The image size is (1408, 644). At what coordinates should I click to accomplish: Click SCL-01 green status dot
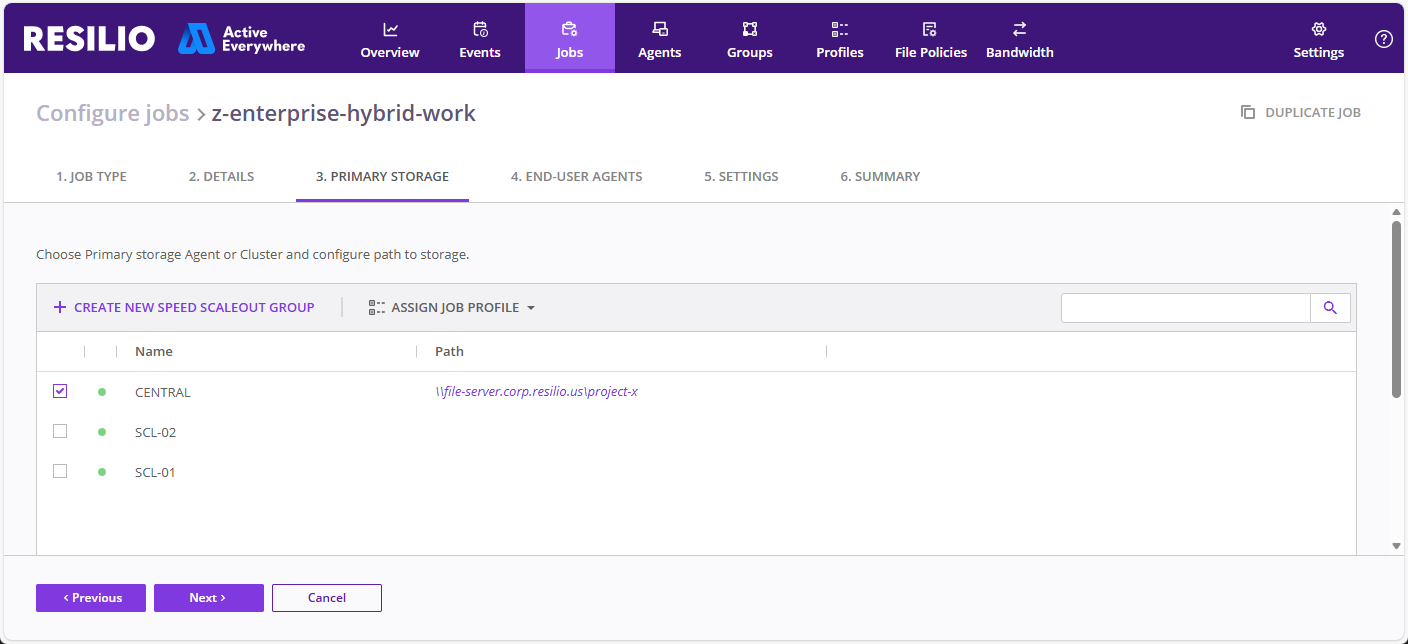[x=102, y=472]
